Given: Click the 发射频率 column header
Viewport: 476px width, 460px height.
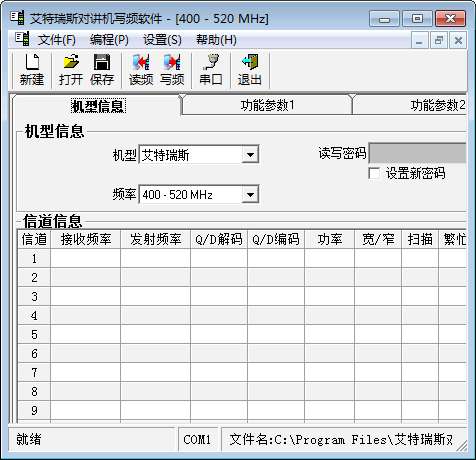Looking at the screenshot, I should pos(155,239).
